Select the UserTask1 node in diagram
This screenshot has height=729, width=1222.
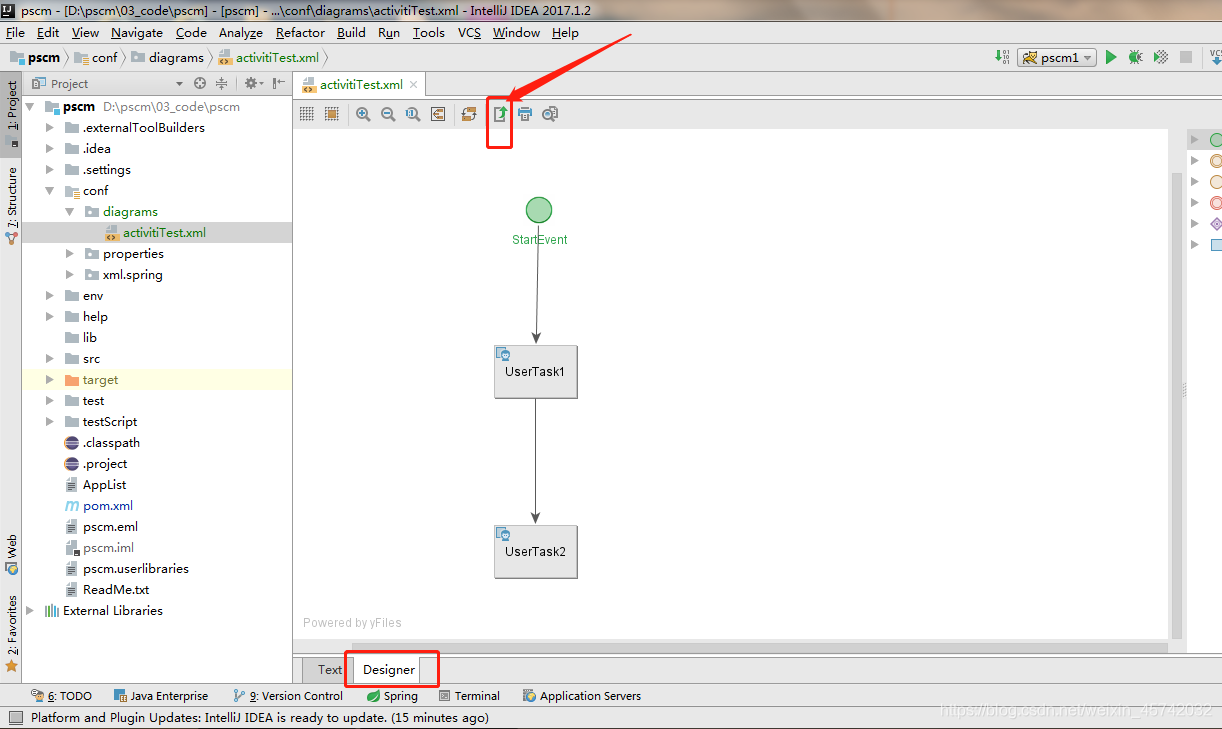[536, 372]
